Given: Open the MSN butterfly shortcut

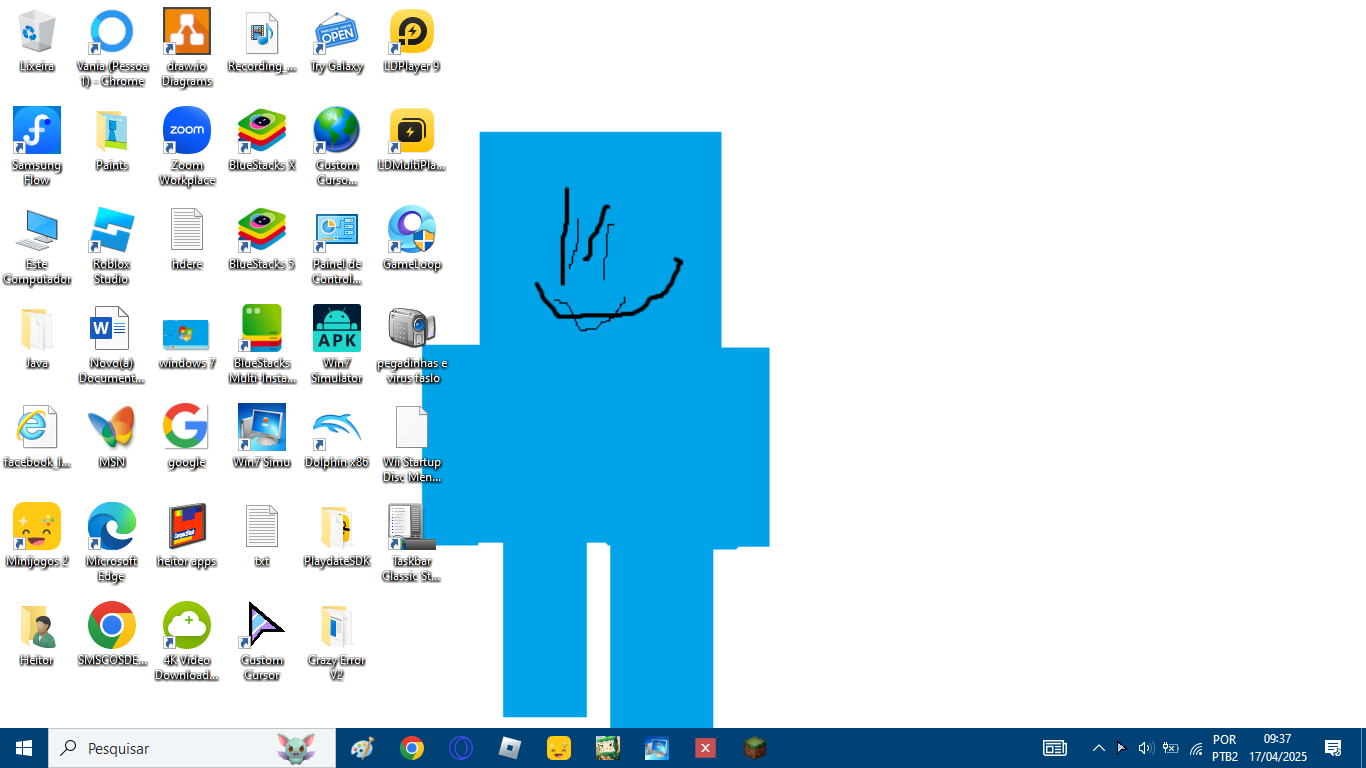Looking at the screenshot, I should [x=112, y=436].
